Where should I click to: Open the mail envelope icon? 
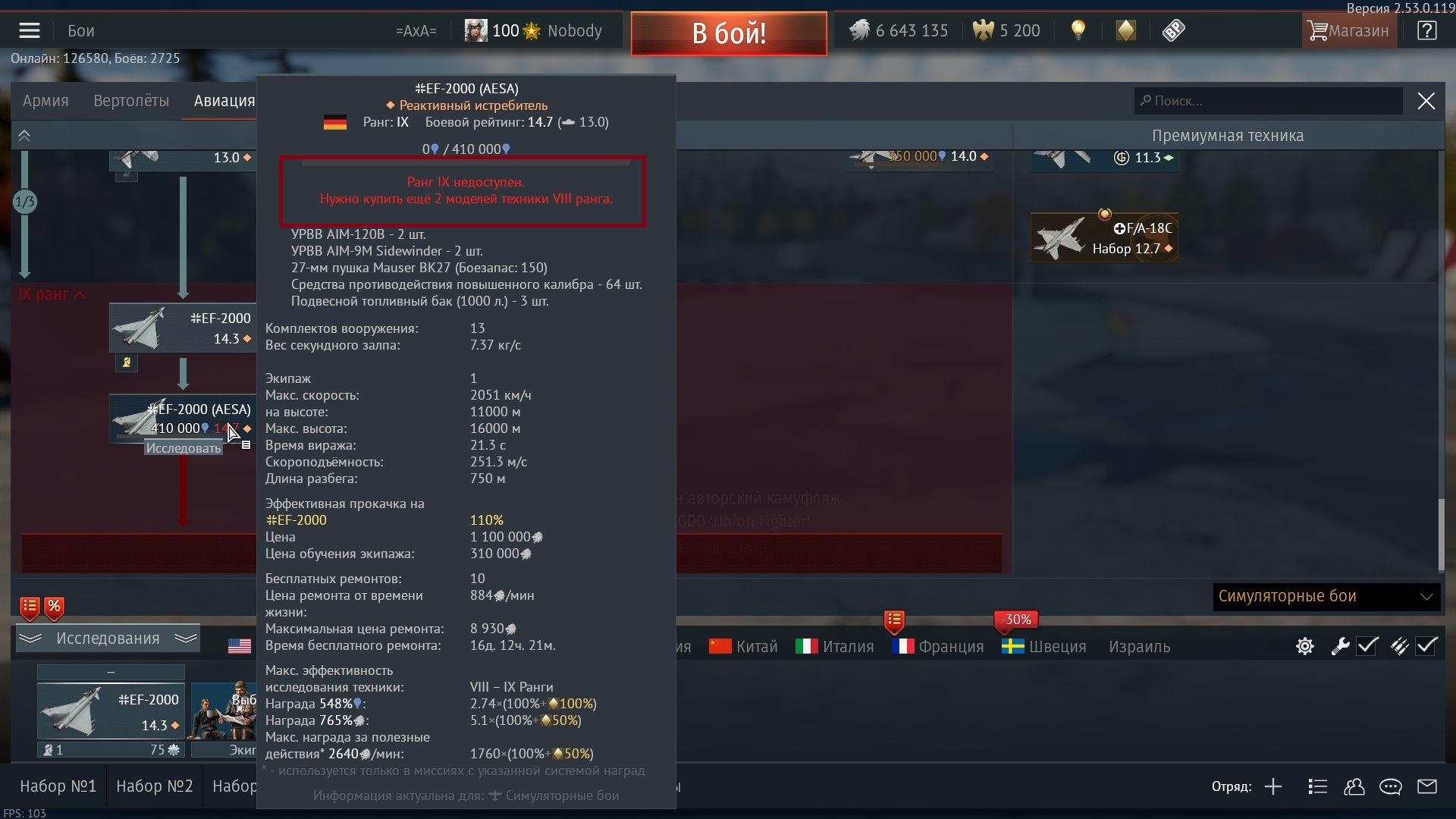click(x=1427, y=786)
